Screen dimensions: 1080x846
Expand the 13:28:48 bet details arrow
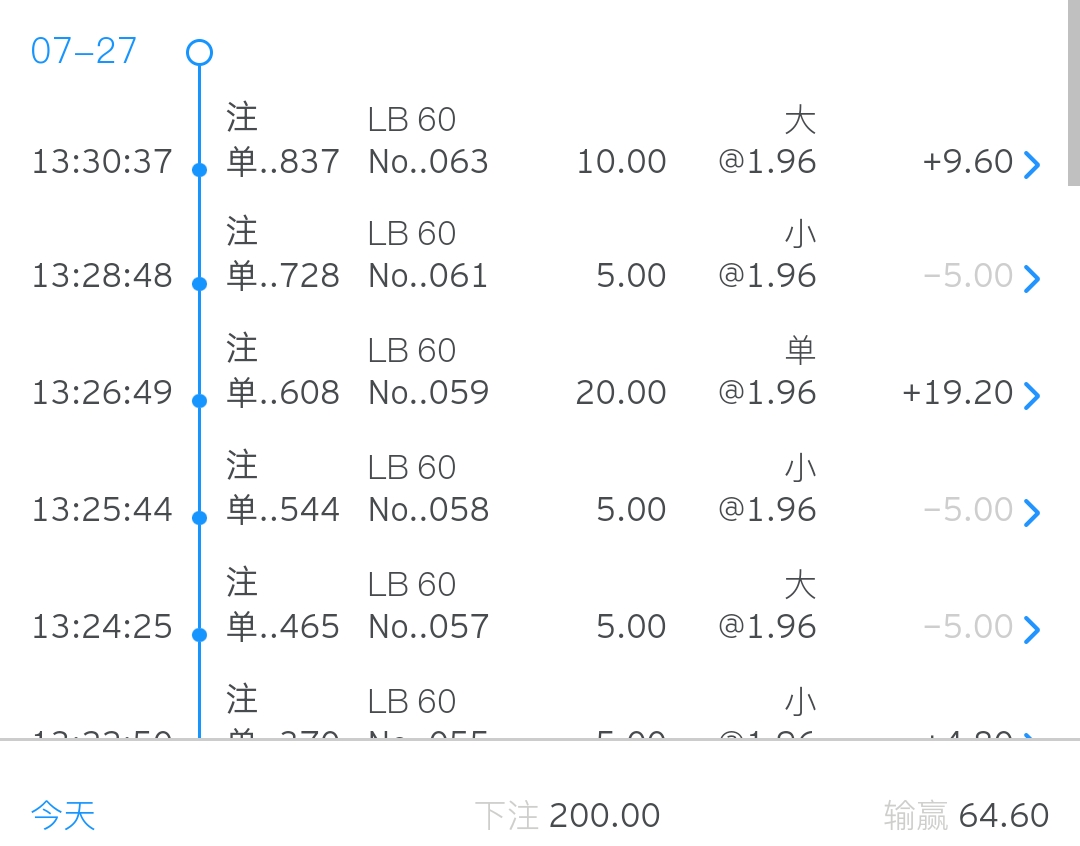1031,279
